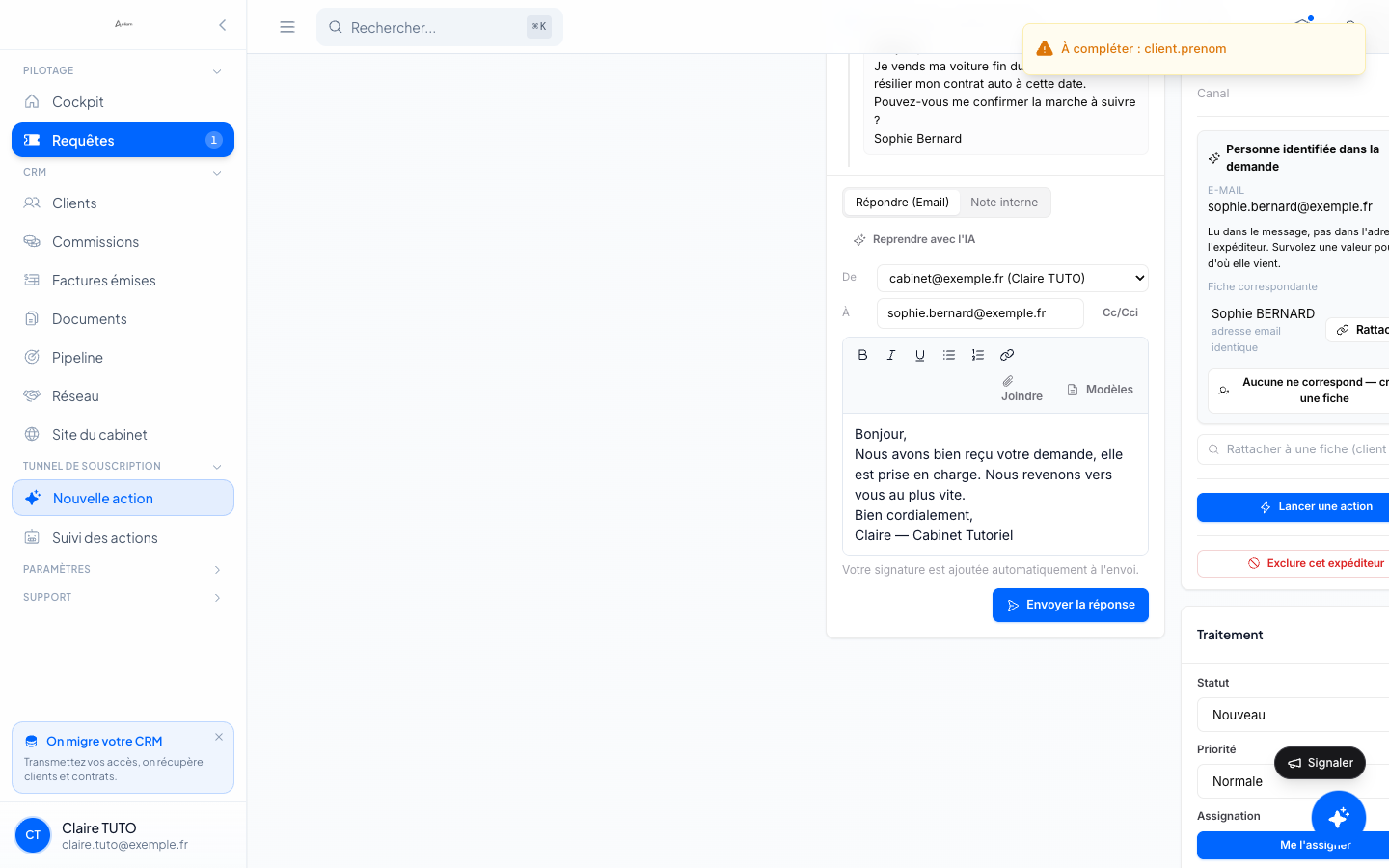Open the Statut dropdown showing Nouveau

[x=1293, y=715]
